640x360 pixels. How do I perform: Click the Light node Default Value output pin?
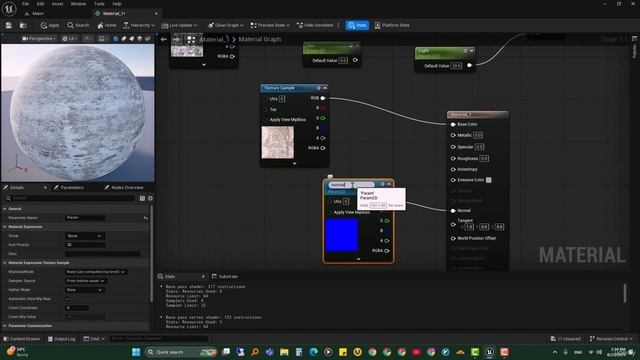[x=469, y=65]
